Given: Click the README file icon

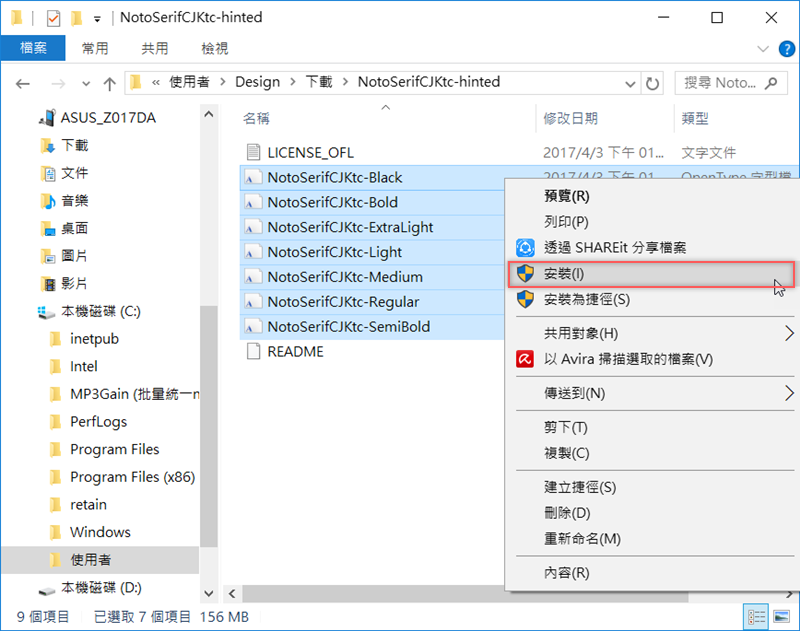Looking at the screenshot, I should coord(253,351).
